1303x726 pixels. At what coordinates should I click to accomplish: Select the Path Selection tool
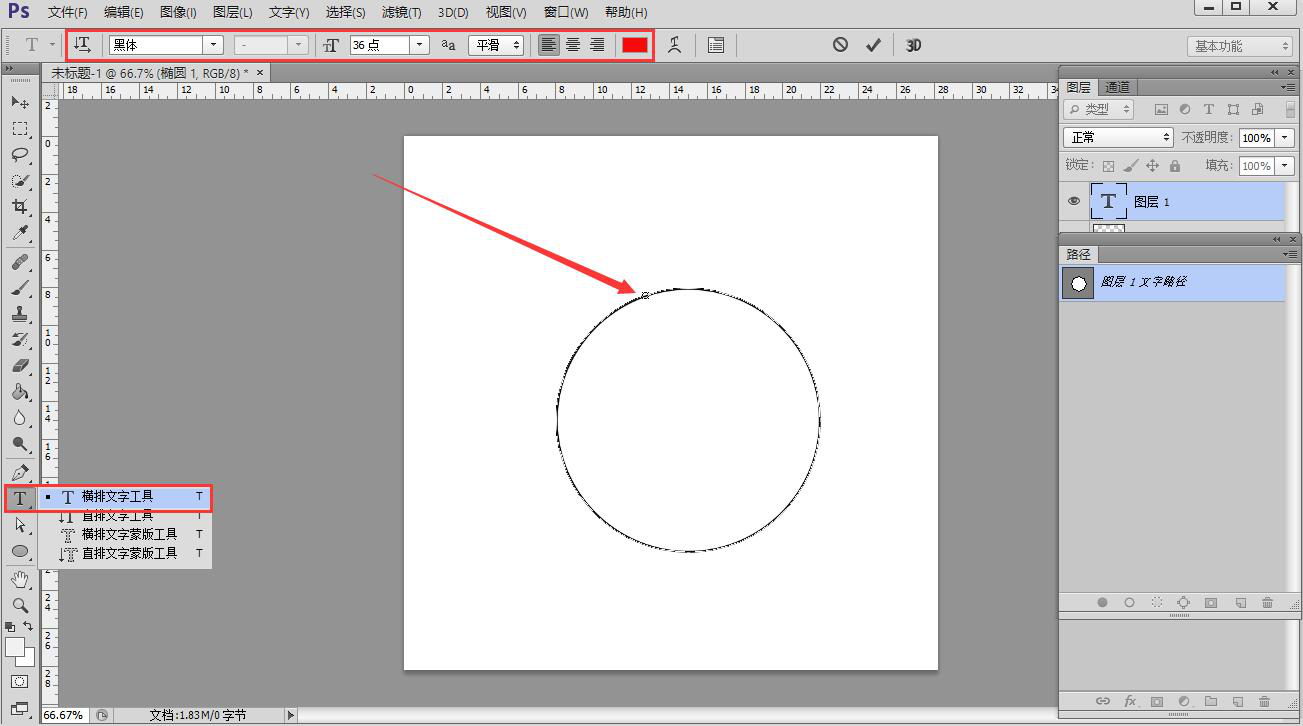(19, 524)
